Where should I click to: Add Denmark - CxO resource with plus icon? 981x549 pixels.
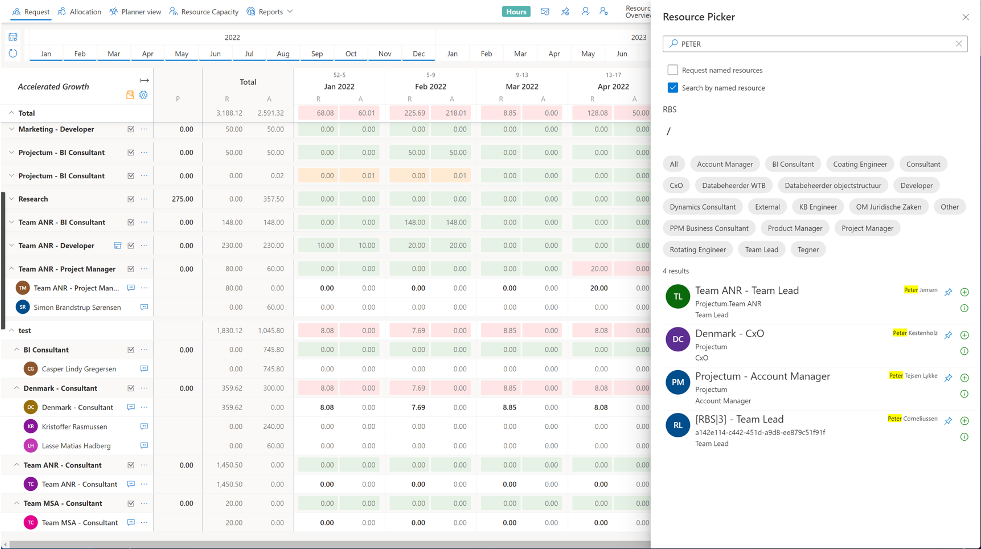click(965, 335)
